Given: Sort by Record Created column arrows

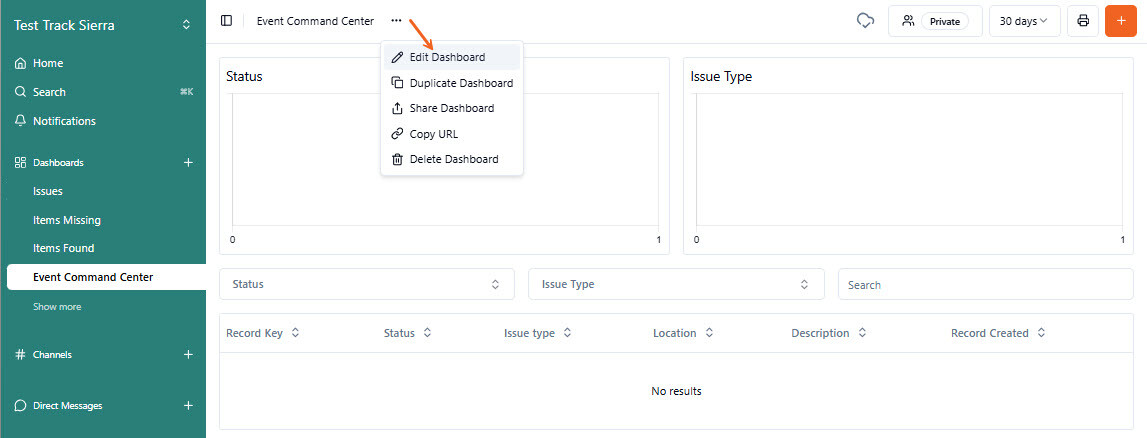Looking at the screenshot, I should coord(1041,333).
